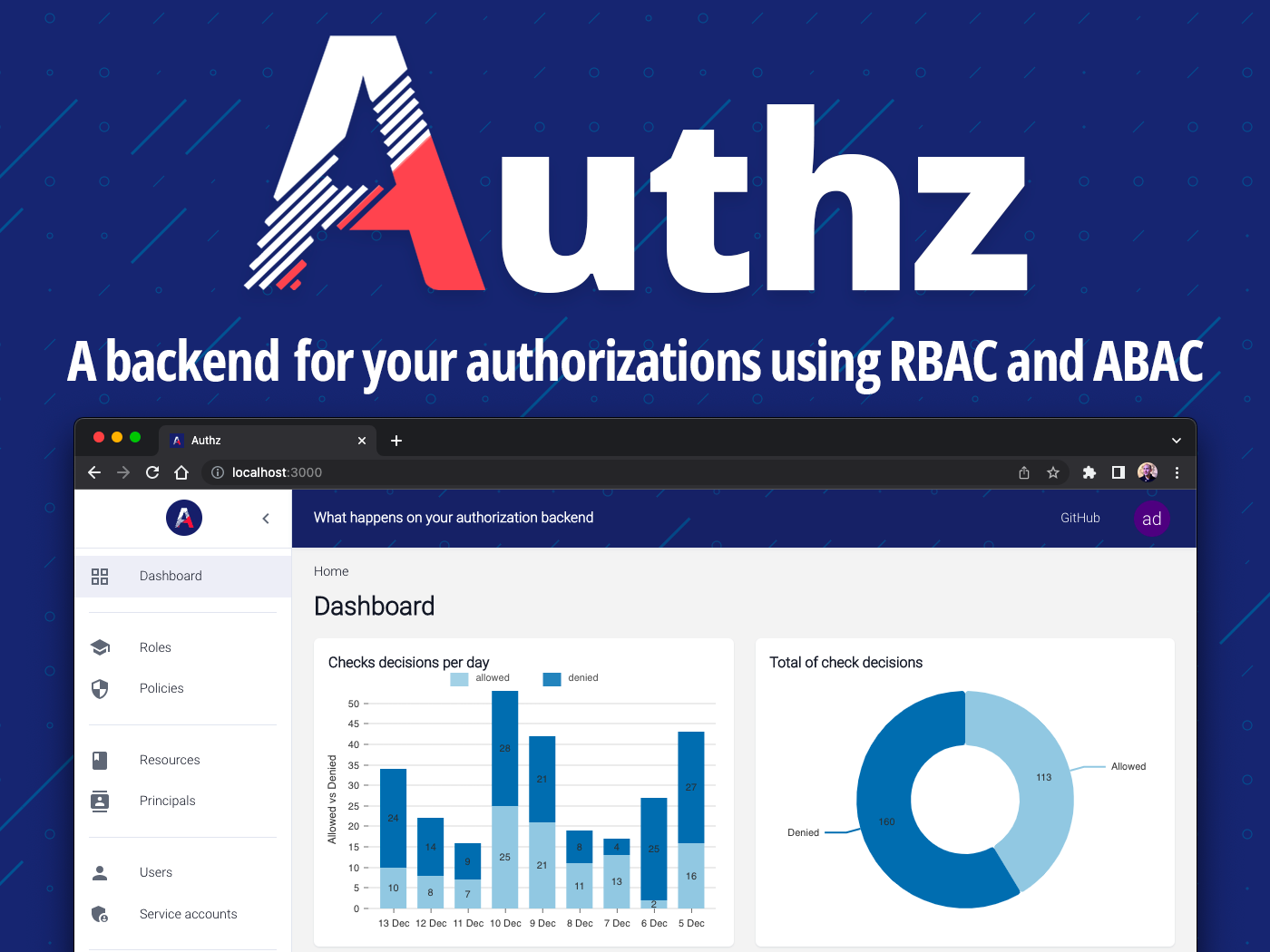The height and width of the screenshot is (952, 1270).
Task: Open the purple 'ad' user avatar menu
Action: click(1151, 519)
